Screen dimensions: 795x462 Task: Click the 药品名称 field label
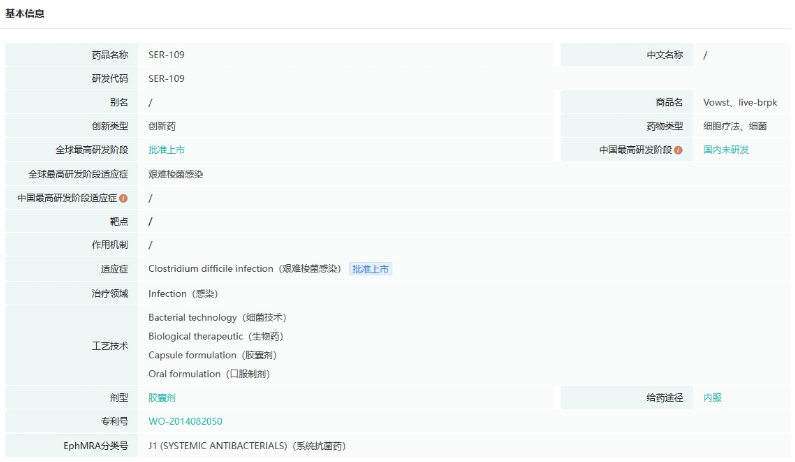110,55
